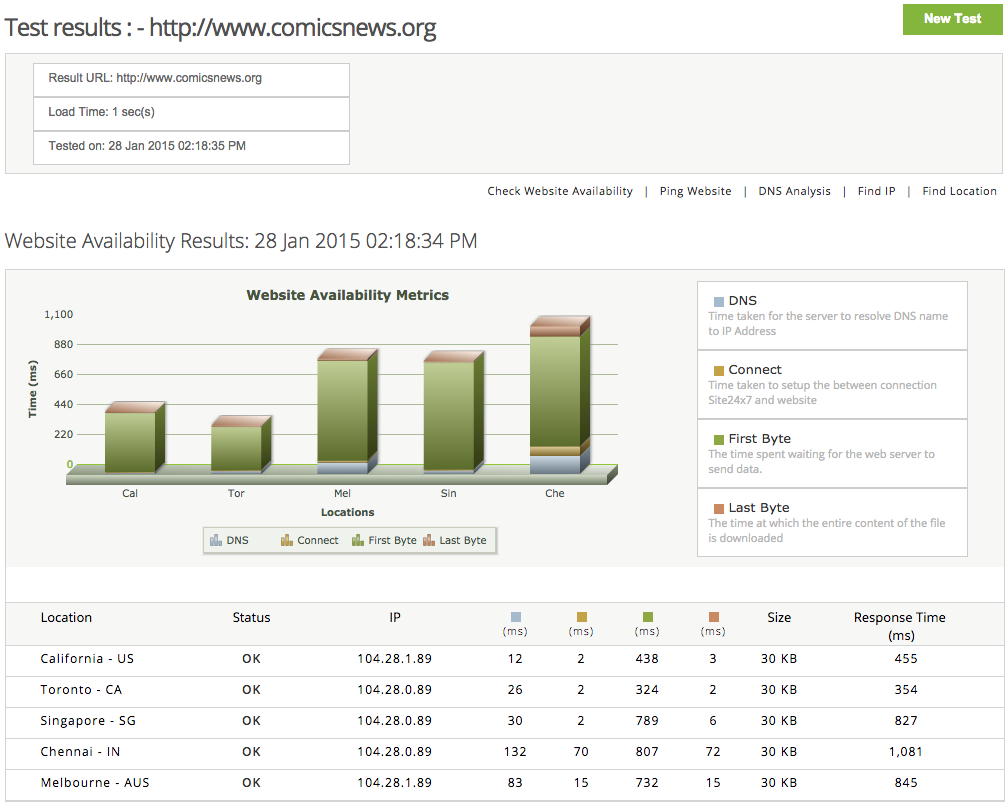The width and height of the screenshot is (1007, 807).
Task: Select the California - US row label
Action: [87, 659]
